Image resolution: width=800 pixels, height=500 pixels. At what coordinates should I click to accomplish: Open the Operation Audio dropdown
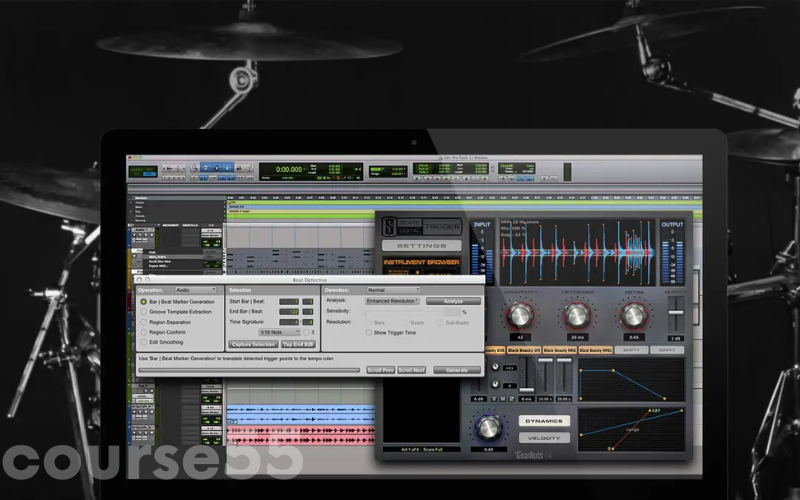(x=196, y=290)
